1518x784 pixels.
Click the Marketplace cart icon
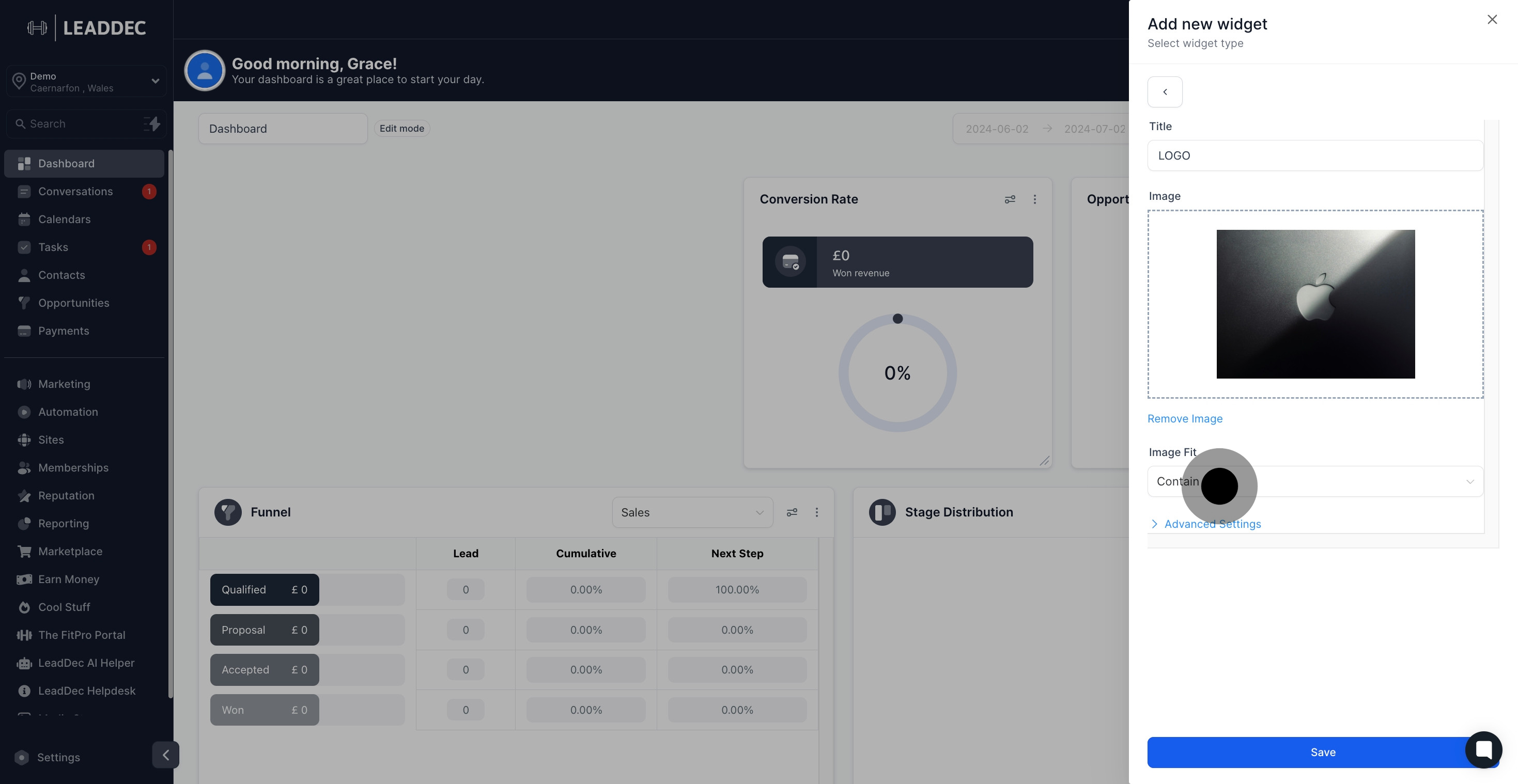coord(24,552)
